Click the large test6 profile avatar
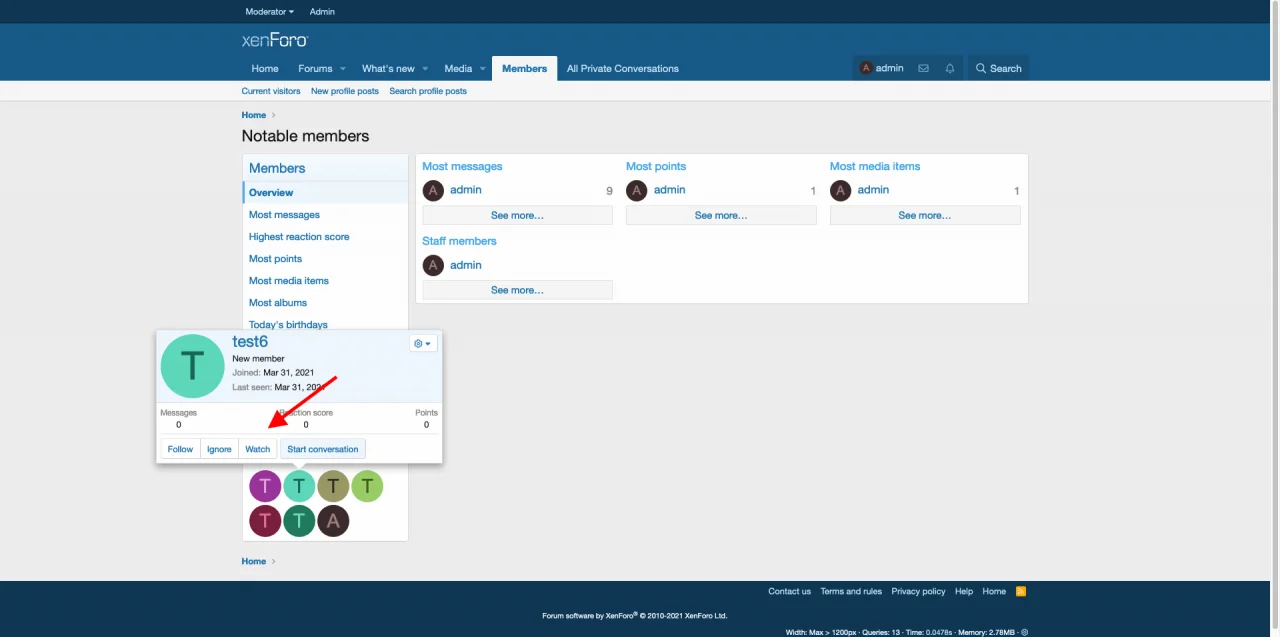 pyautogui.click(x=193, y=366)
